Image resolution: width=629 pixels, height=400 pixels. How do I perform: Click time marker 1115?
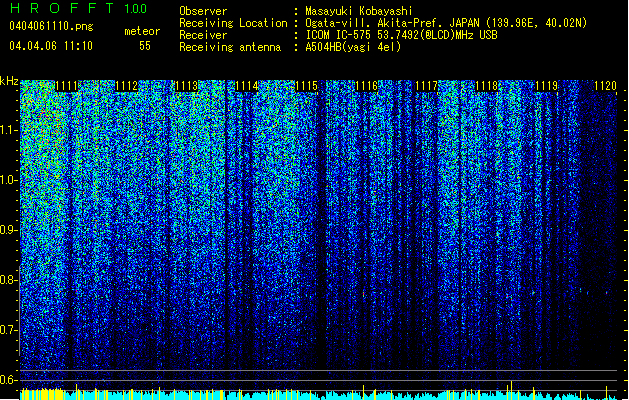tap(306, 86)
